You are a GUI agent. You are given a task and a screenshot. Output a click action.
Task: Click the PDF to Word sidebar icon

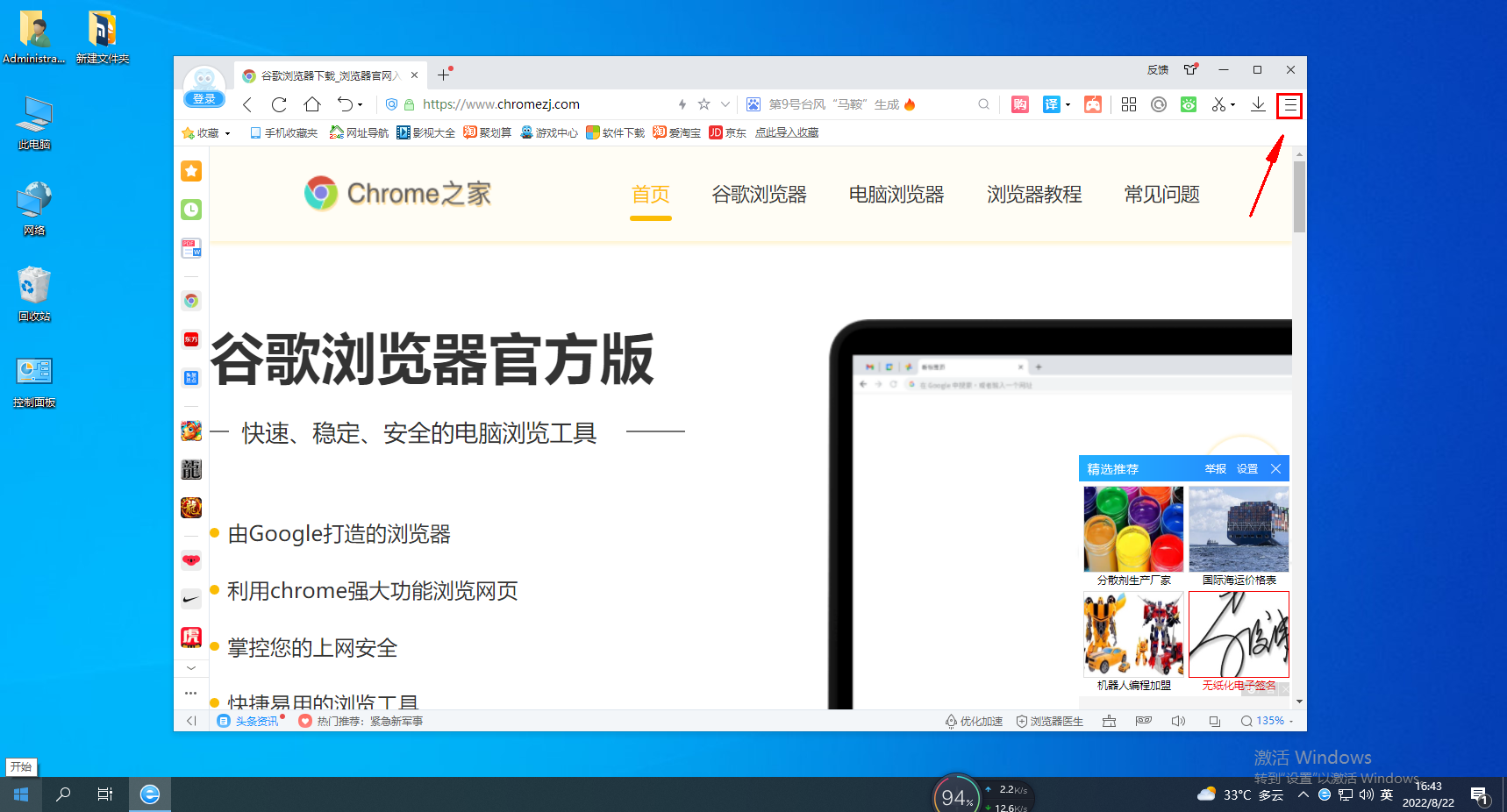pyautogui.click(x=191, y=248)
